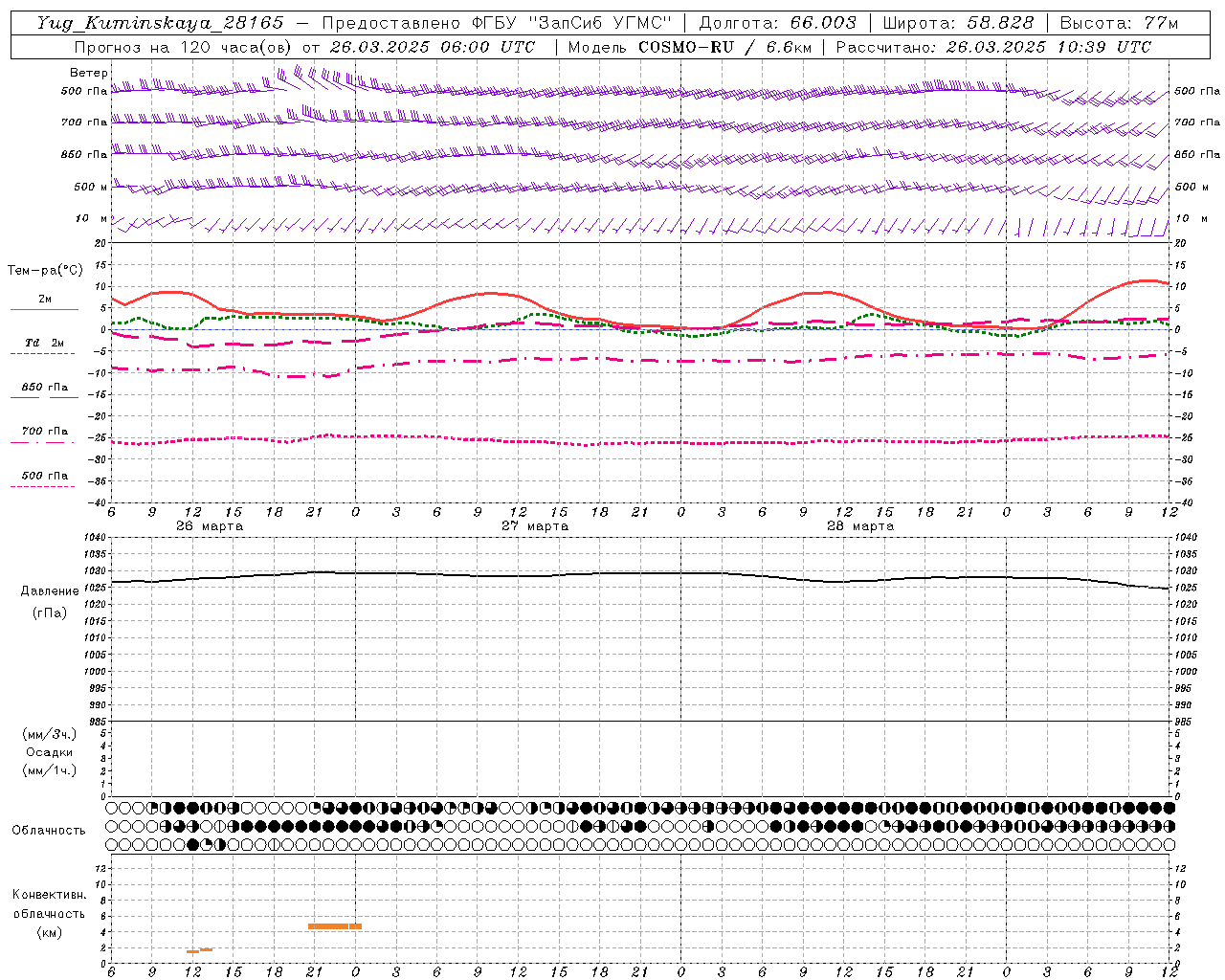Click the 28 марта date label
1225x980 pixels.
click(860, 526)
